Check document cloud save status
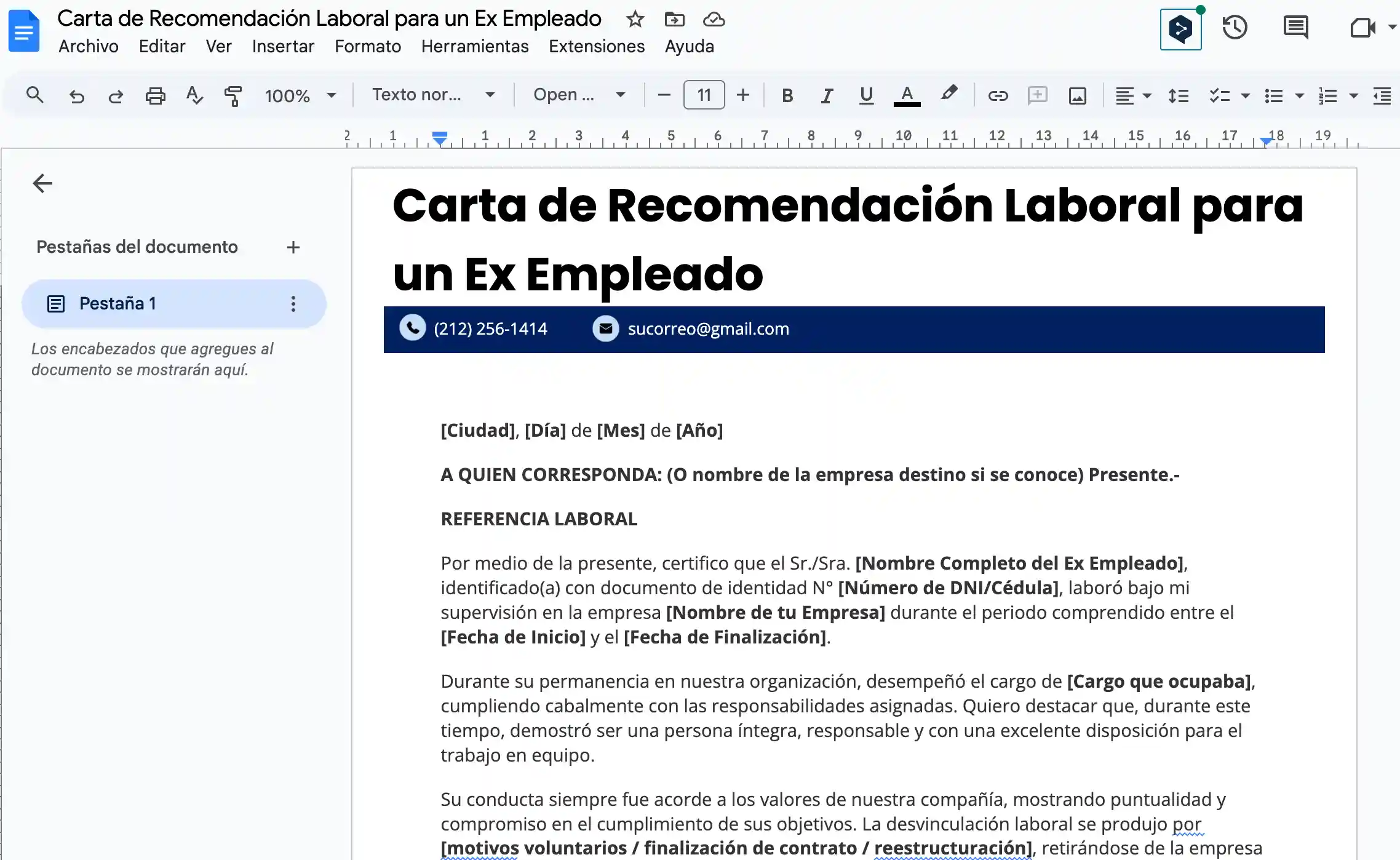 (x=712, y=19)
